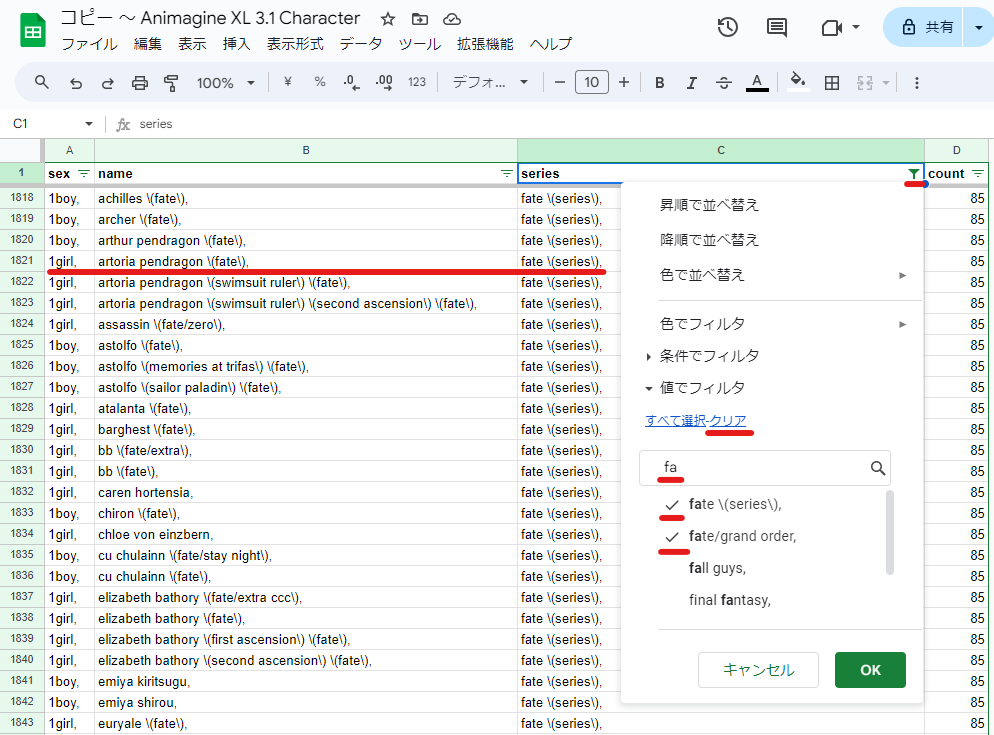Open the データ menu
Viewport: 994px width, 735px height.
(x=361, y=44)
